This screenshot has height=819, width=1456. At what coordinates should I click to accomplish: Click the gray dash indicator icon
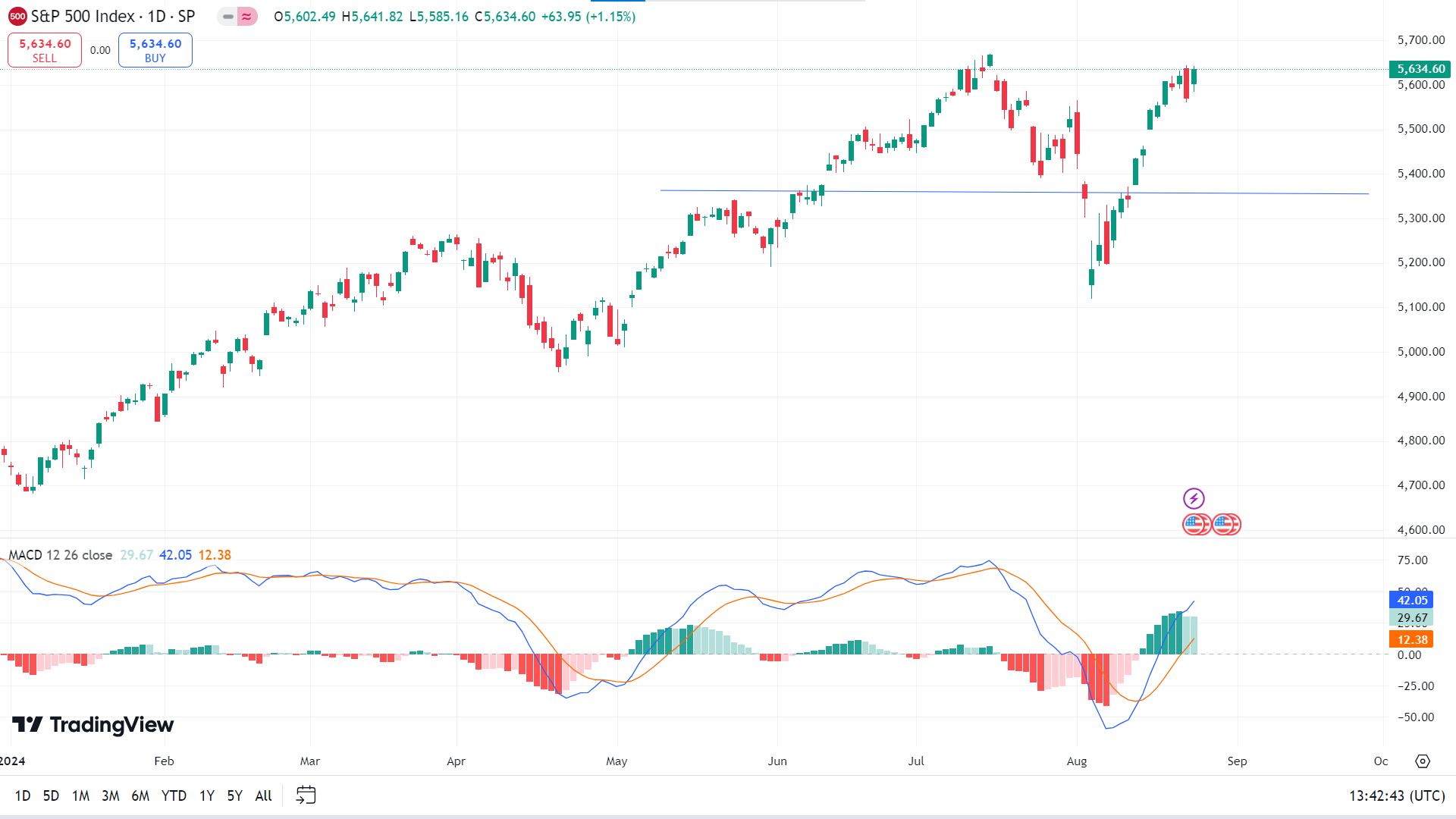[x=227, y=17]
